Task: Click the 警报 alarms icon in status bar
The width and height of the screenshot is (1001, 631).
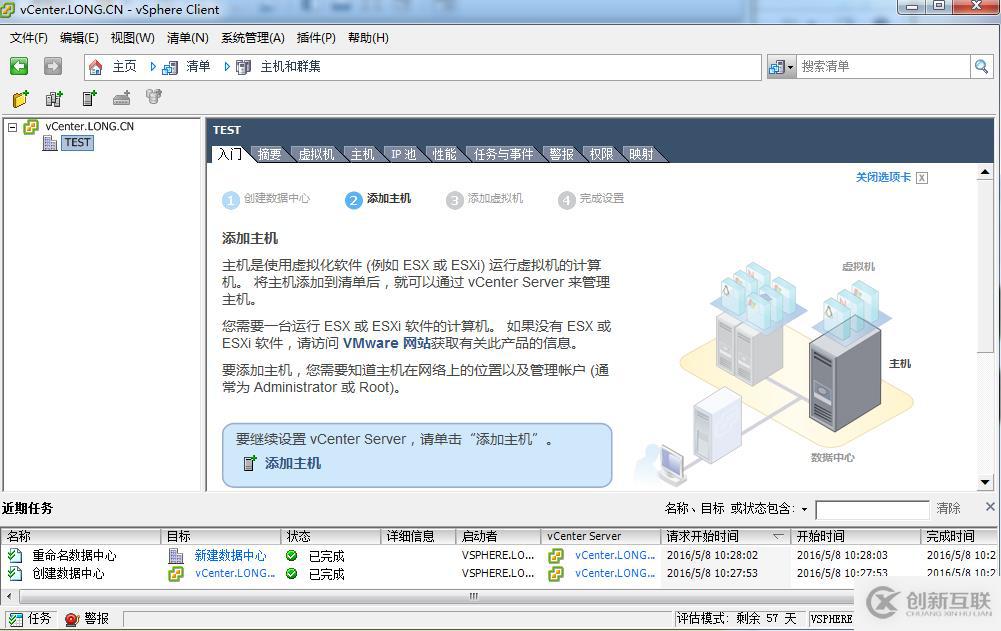Action: [x=72, y=619]
